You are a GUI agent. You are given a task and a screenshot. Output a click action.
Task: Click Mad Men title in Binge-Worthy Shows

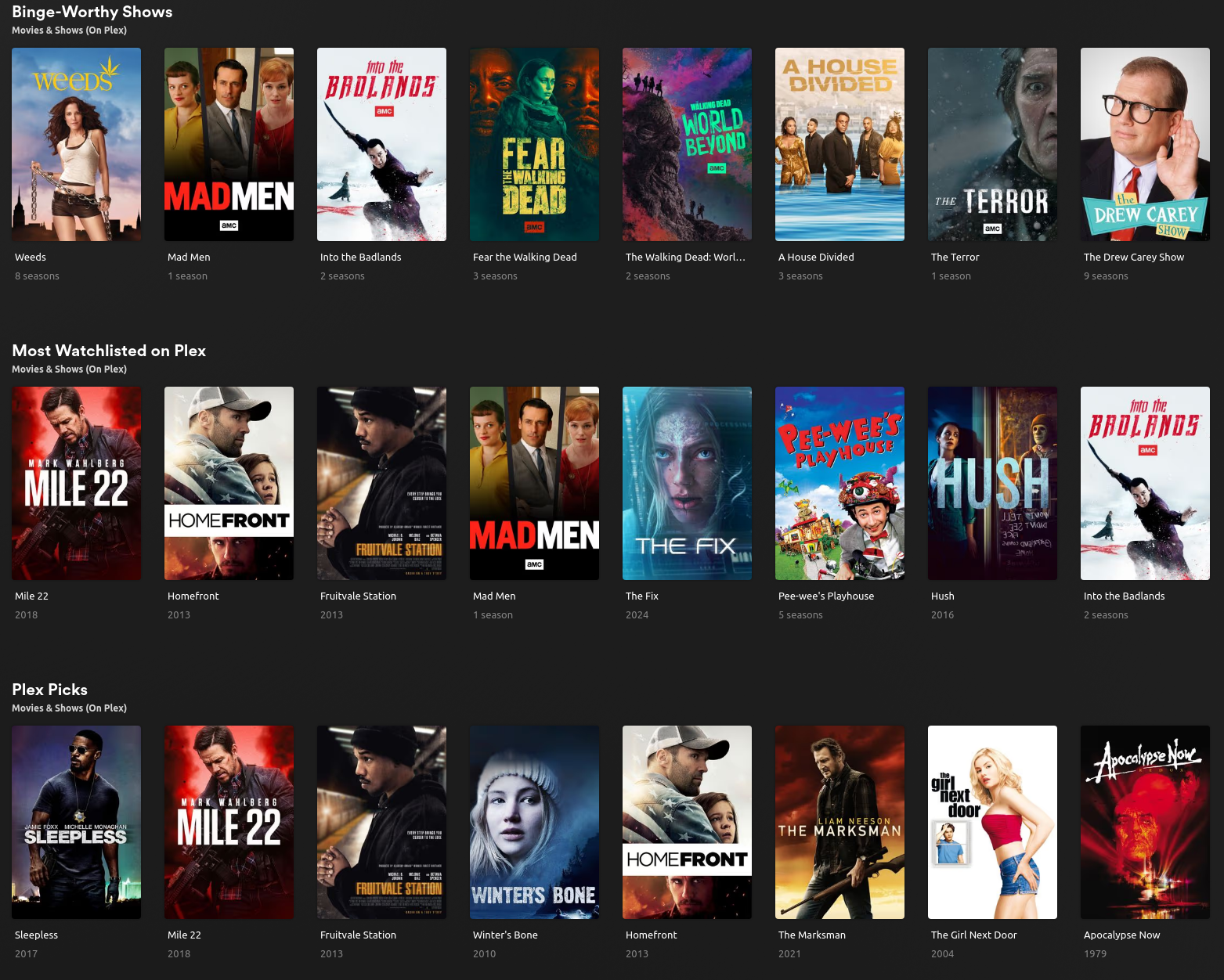189,257
